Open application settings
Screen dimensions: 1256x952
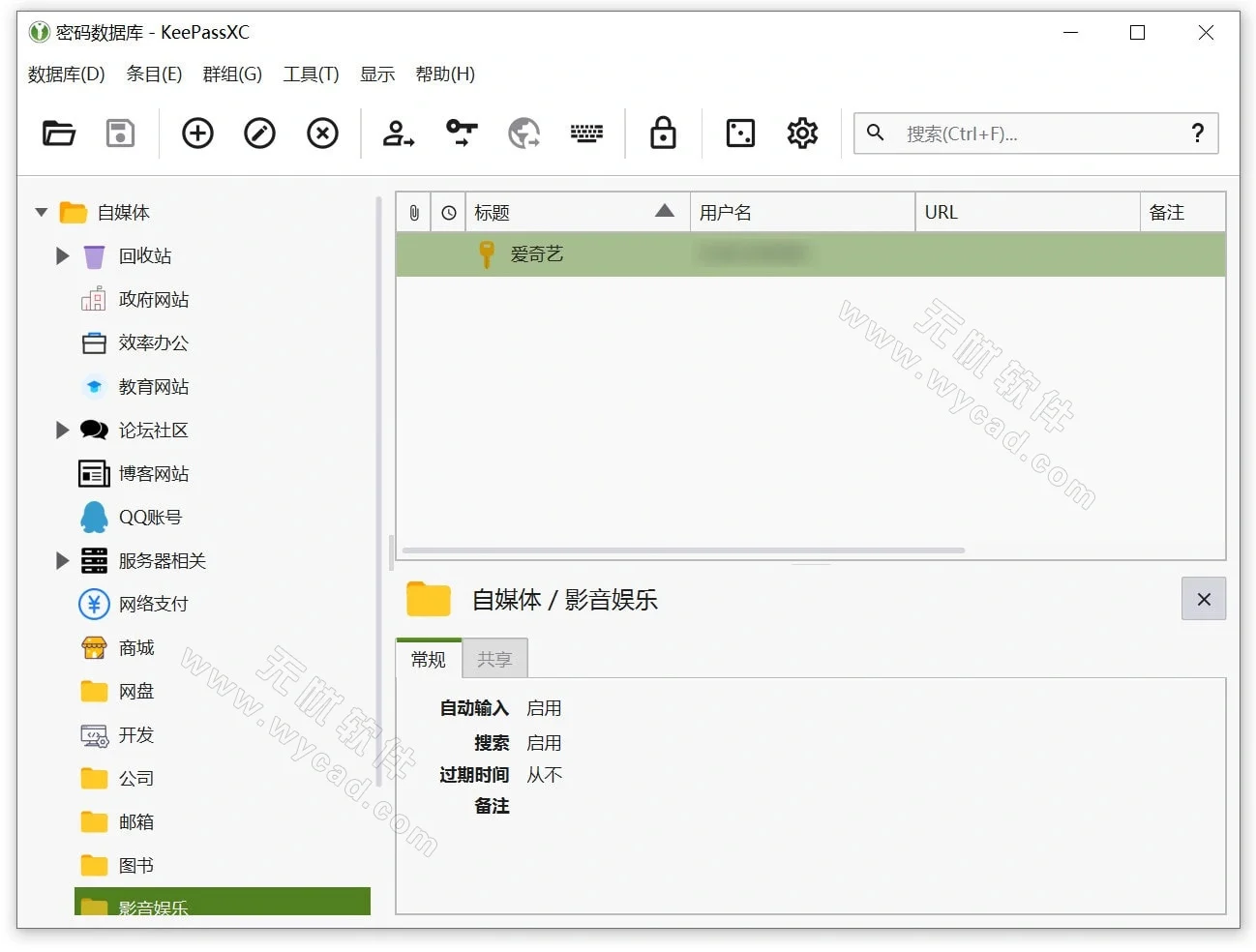click(802, 134)
